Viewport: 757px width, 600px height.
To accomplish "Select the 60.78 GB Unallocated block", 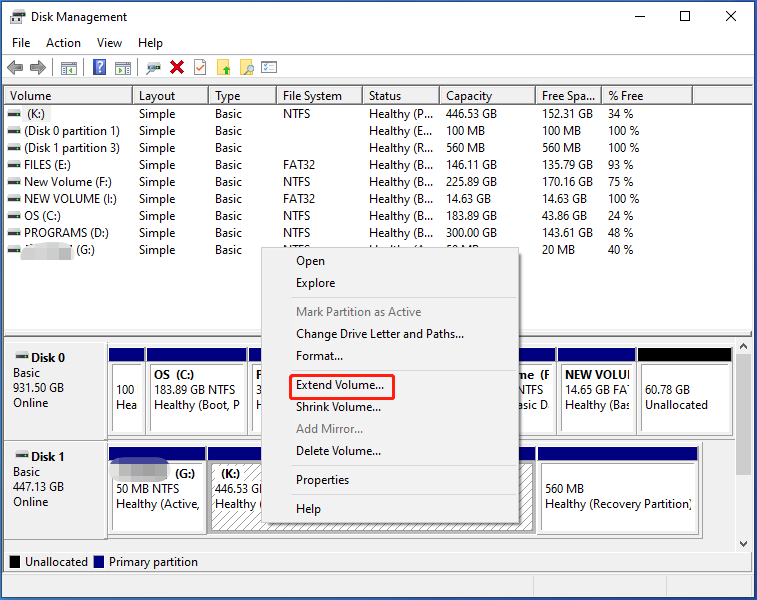I will [685, 390].
